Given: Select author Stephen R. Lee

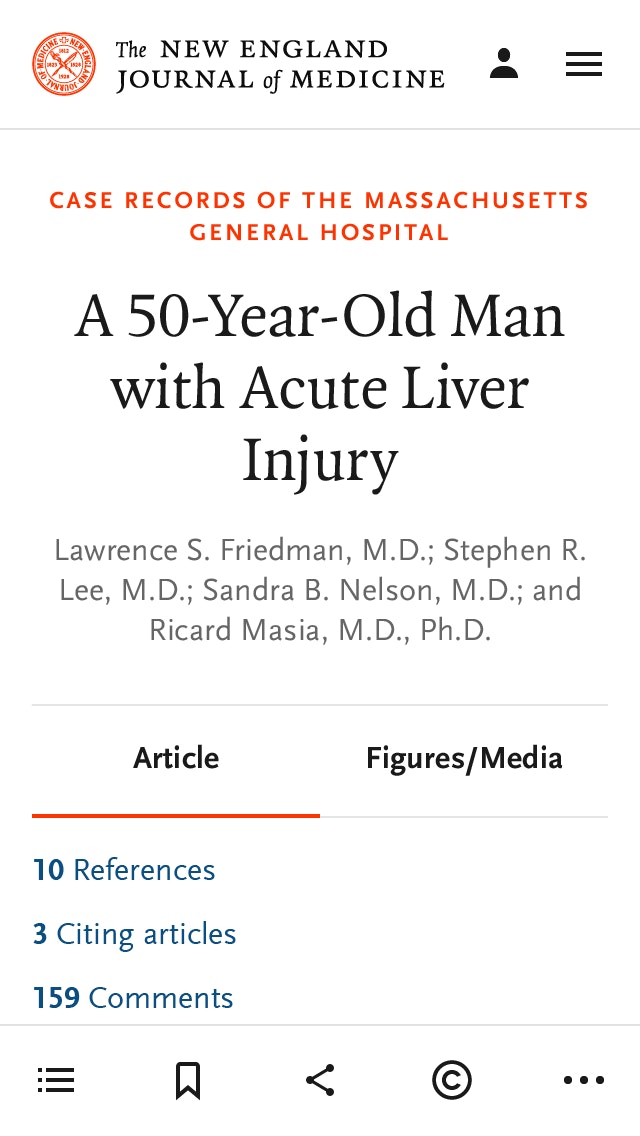Looking at the screenshot, I should (515, 551).
